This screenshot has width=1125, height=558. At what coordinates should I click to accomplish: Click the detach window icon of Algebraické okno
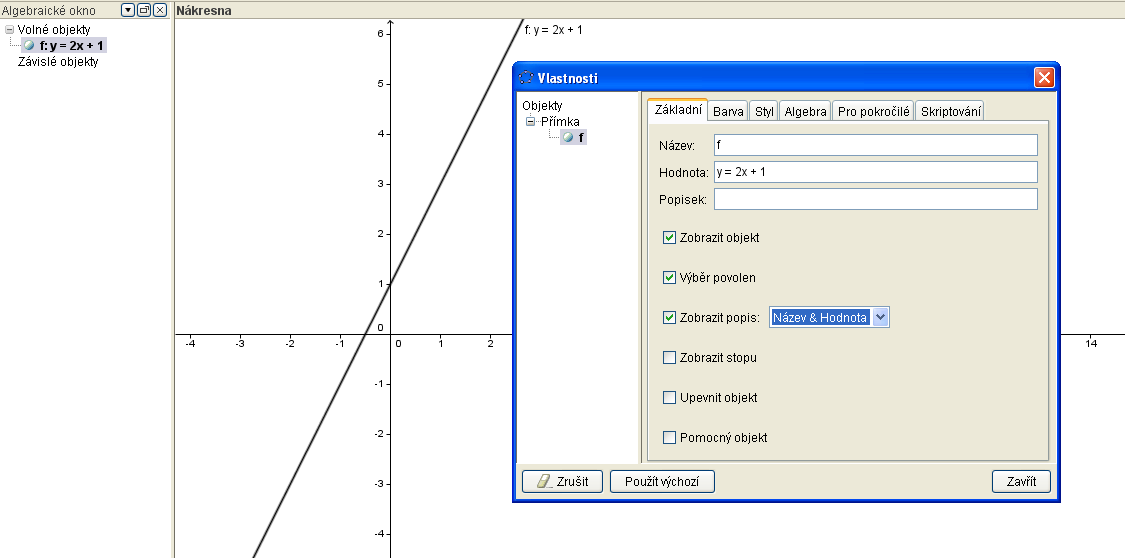coord(144,10)
